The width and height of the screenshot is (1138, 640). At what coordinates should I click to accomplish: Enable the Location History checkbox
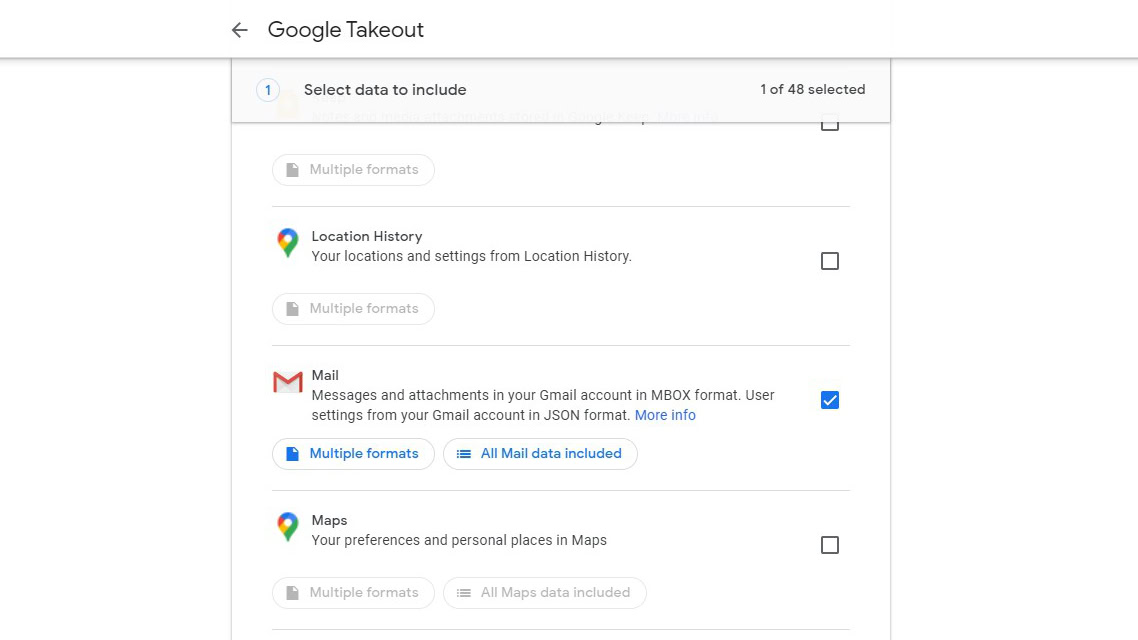pyautogui.click(x=830, y=261)
